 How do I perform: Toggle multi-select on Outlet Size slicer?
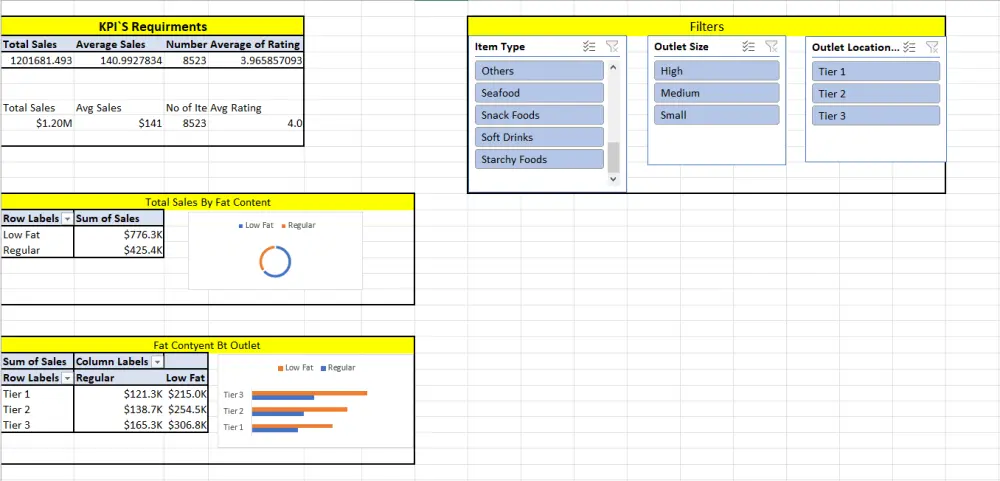749,47
